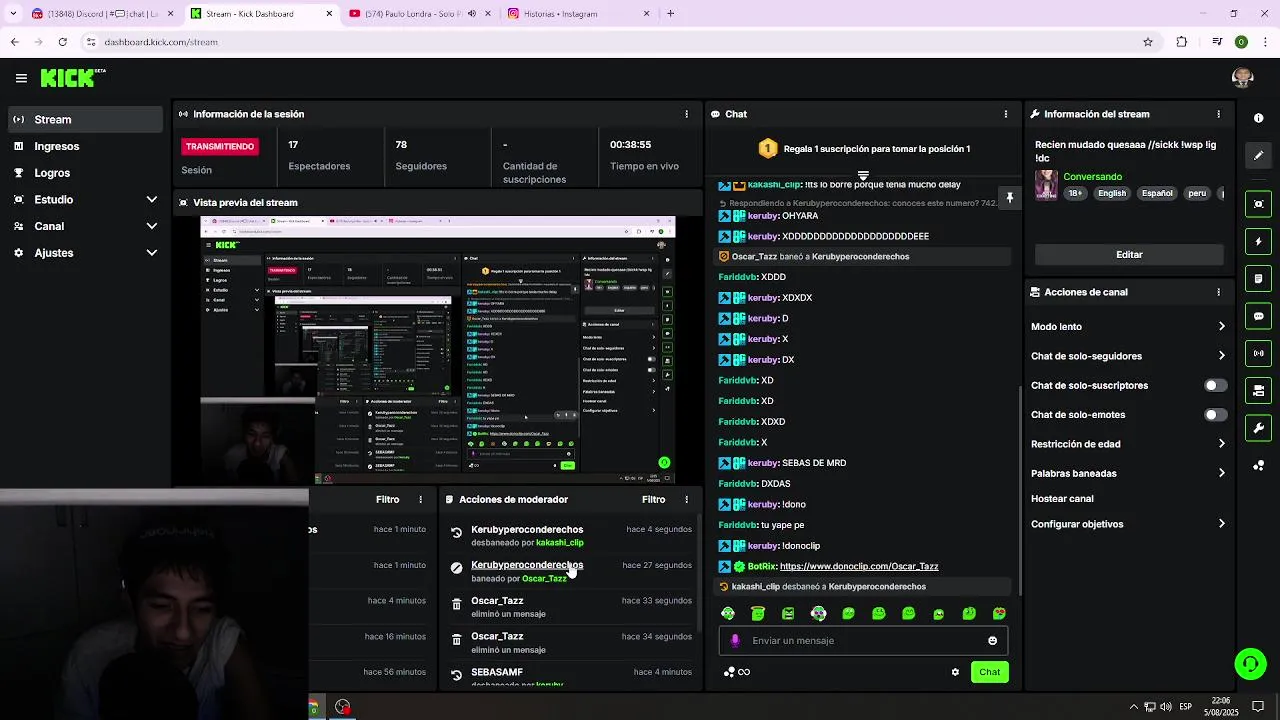Open Acciones de canal three-dot menu
1280x720 pixels.
click(1218, 292)
